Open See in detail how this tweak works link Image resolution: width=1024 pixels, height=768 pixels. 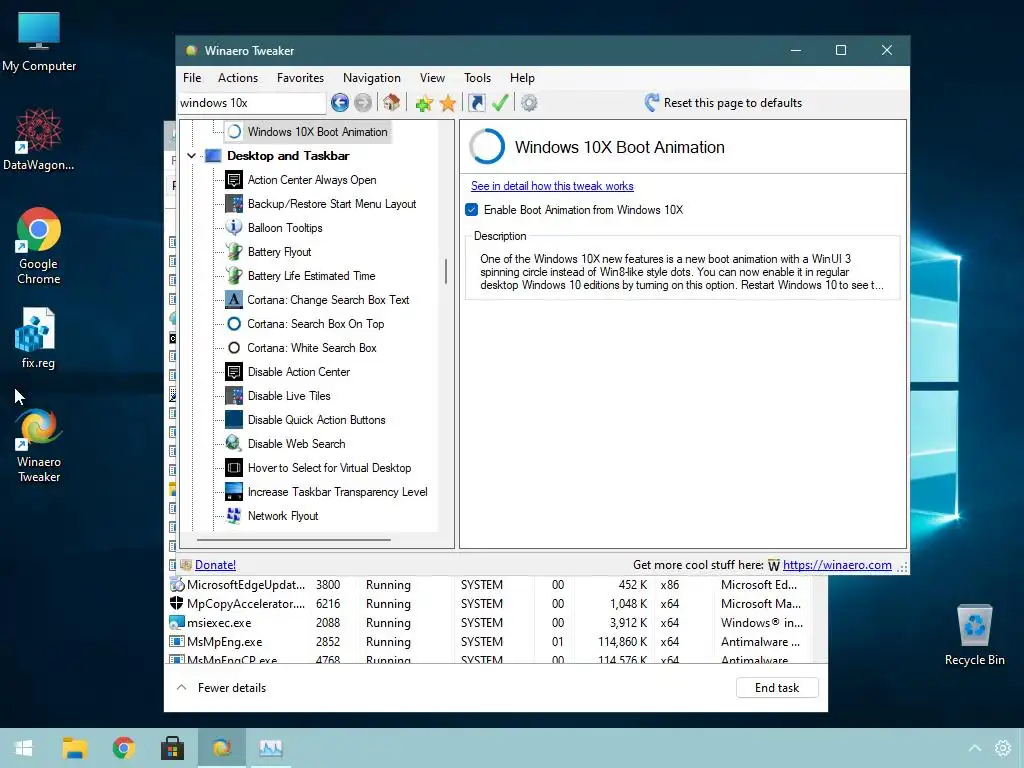pyautogui.click(x=552, y=186)
